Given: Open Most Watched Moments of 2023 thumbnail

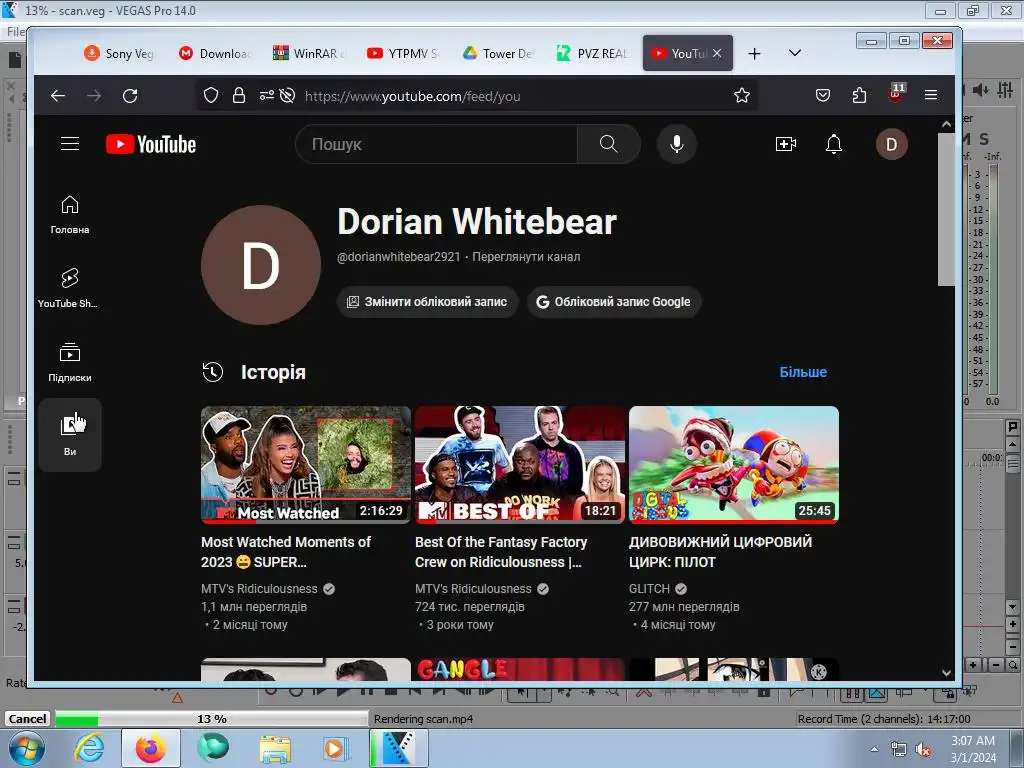Looking at the screenshot, I should click(x=306, y=464).
